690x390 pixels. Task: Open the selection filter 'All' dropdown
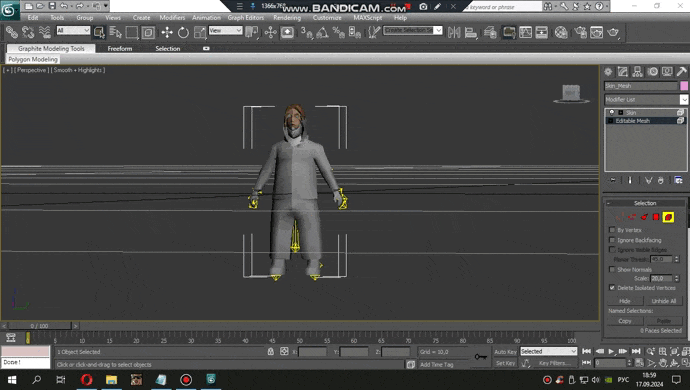(x=73, y=30)
